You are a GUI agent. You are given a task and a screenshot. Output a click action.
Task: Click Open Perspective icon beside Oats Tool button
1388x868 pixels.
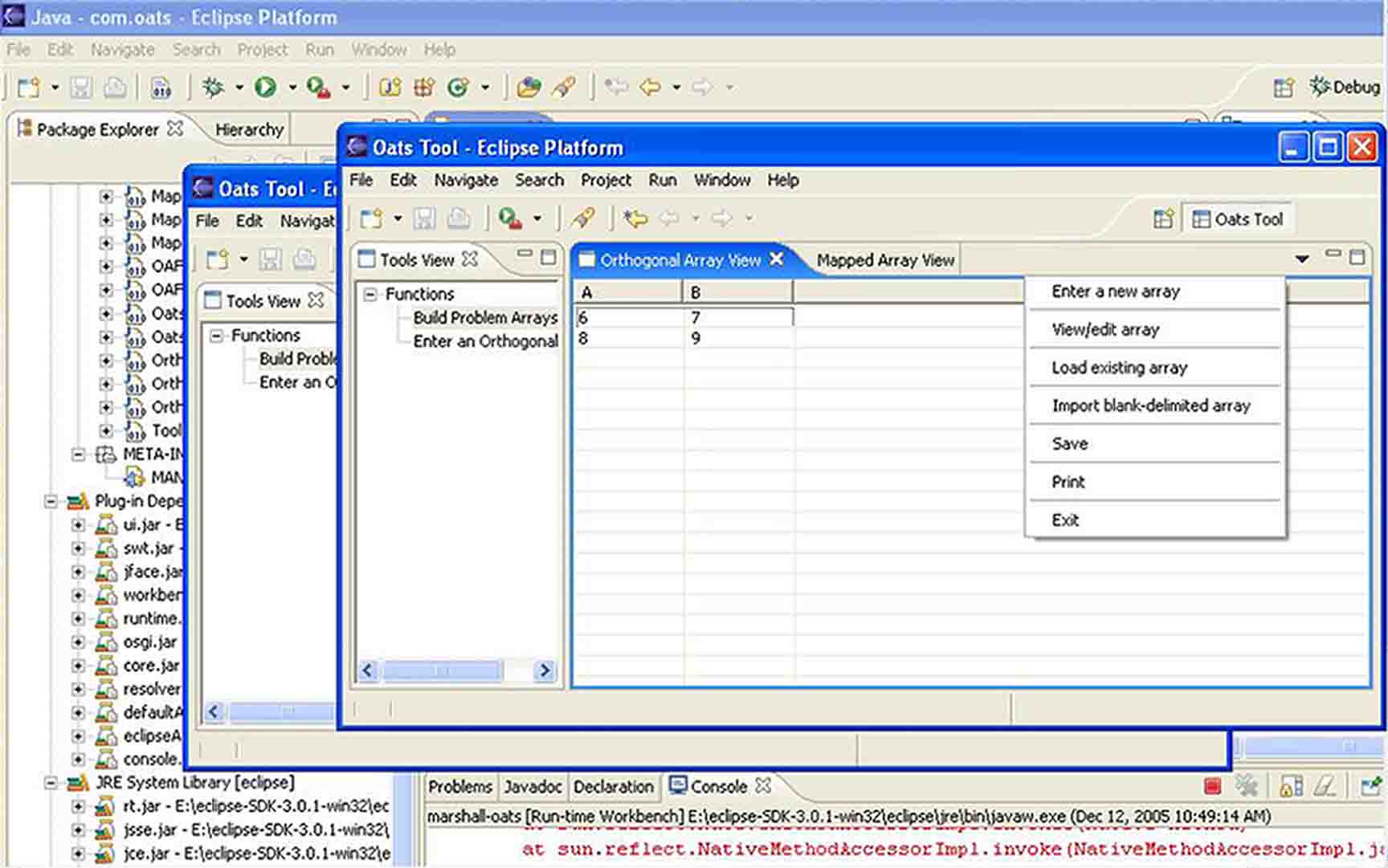coord(1163,219)
